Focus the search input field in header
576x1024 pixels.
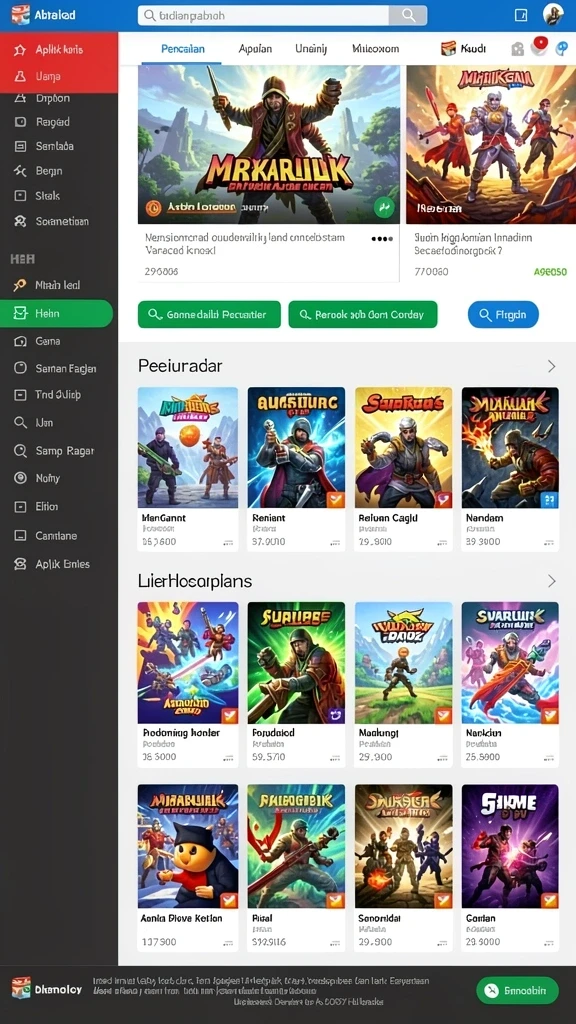(x=263, y=15)
